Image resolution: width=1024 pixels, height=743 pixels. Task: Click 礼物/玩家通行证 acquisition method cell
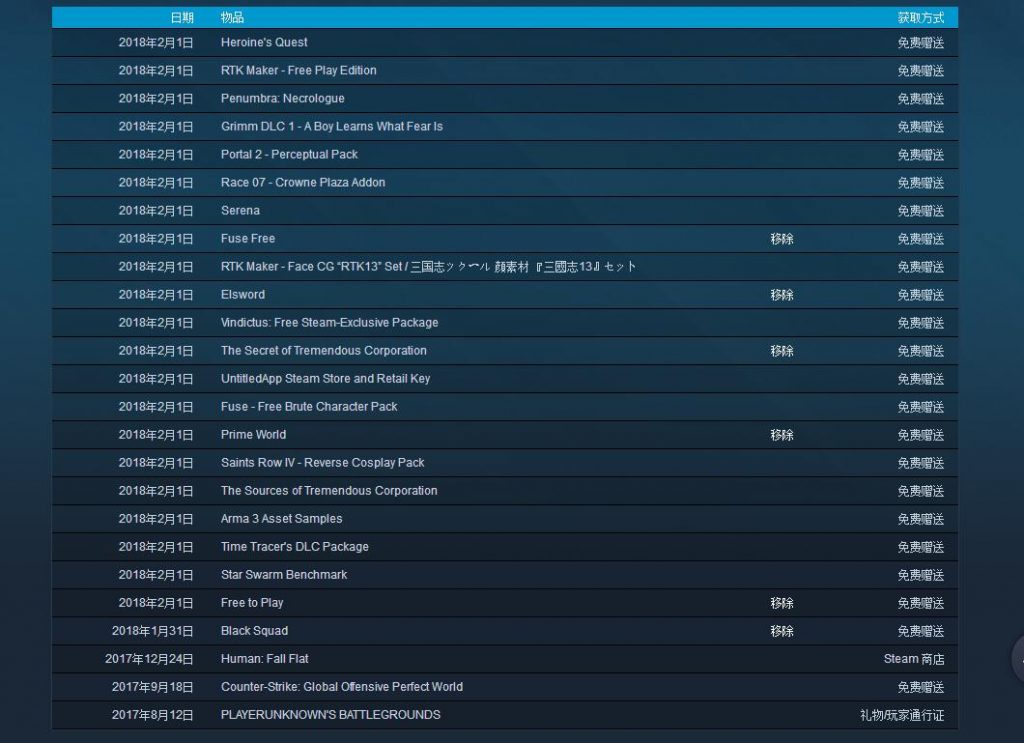click(903, 716)
